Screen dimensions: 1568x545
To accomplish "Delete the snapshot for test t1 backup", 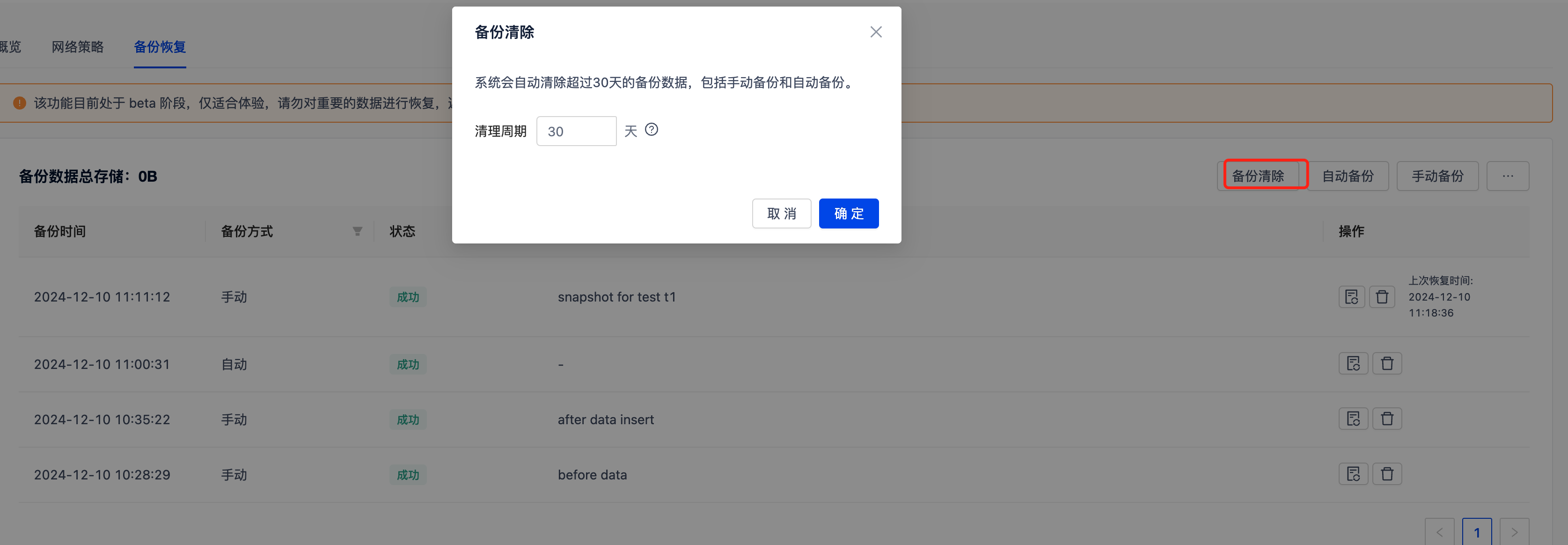I will point(1382,296).
